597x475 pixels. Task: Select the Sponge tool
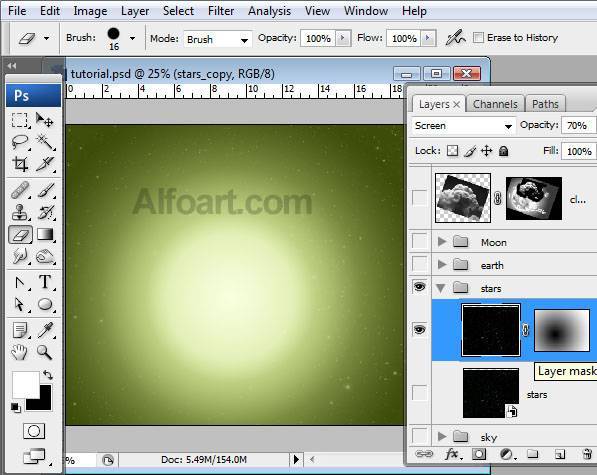pos(45,256)
